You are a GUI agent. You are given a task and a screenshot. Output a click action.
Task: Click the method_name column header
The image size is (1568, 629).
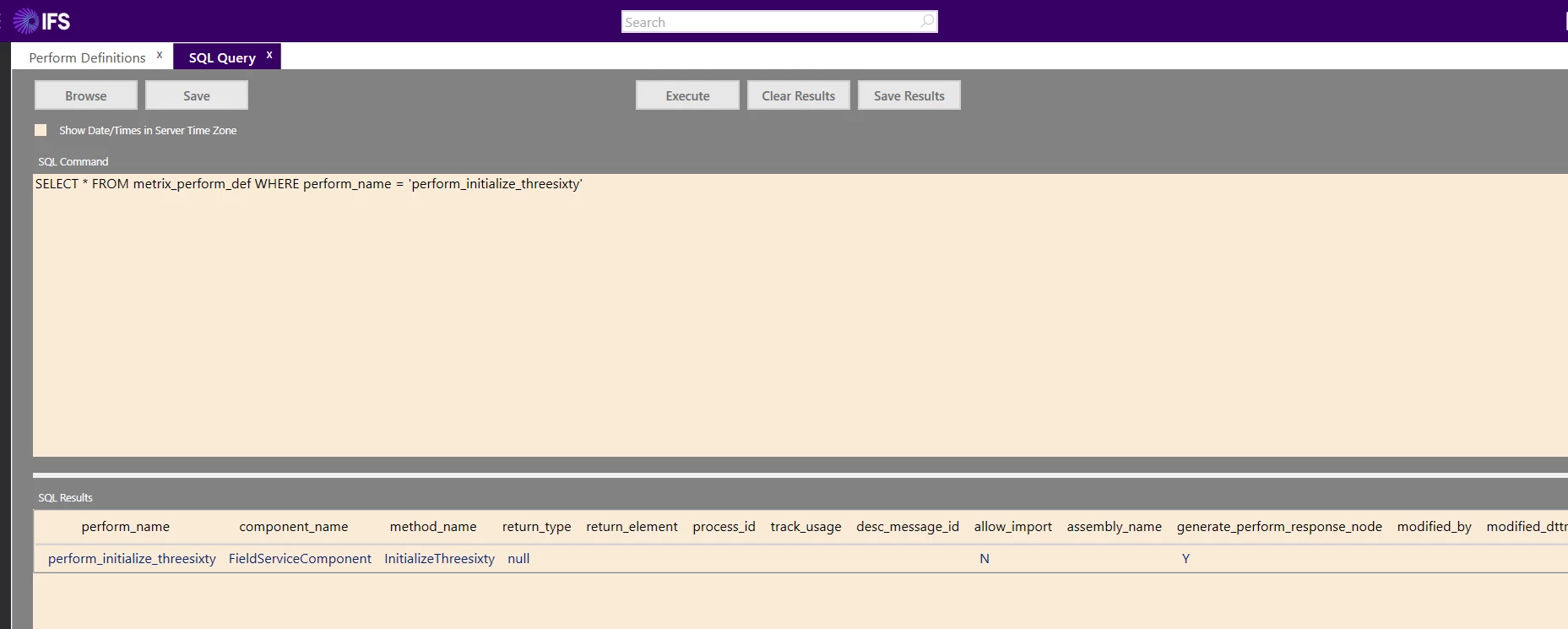pyautogui.click(x=433, y=527)
